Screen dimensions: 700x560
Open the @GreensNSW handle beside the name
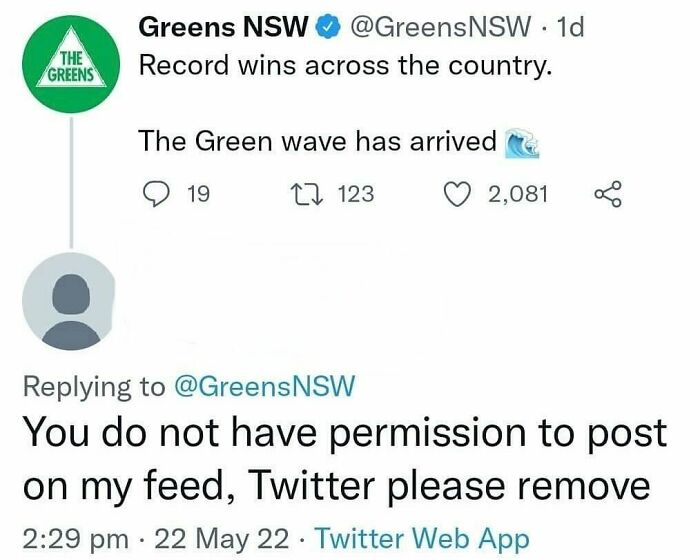tap(443, 28)
